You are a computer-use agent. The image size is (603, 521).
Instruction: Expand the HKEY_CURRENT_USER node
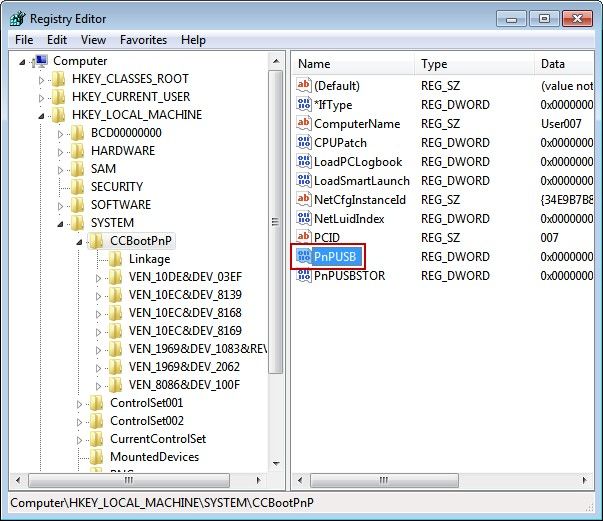pos(41,98)
